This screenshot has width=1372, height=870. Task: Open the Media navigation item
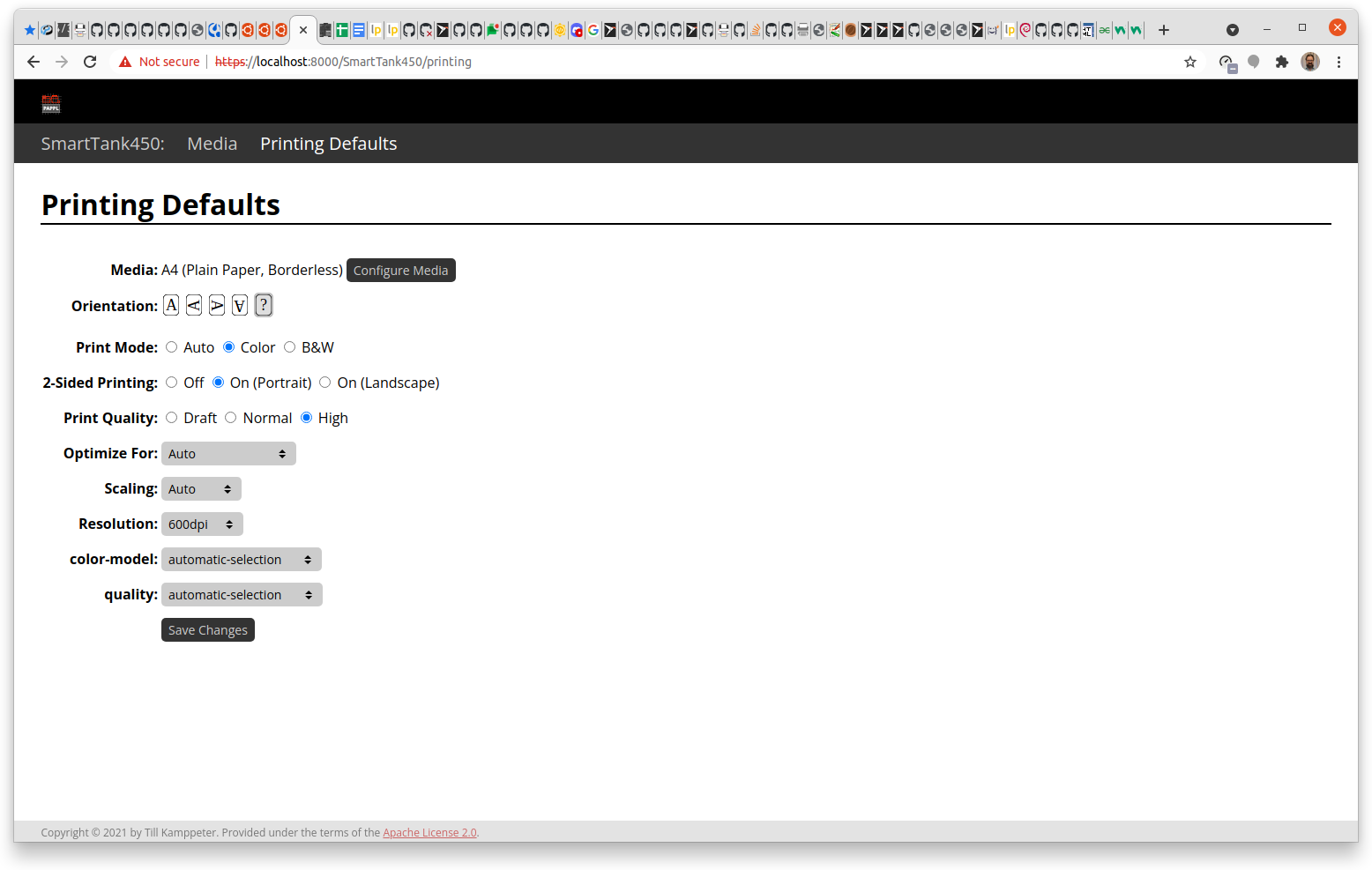coord(212,143)
